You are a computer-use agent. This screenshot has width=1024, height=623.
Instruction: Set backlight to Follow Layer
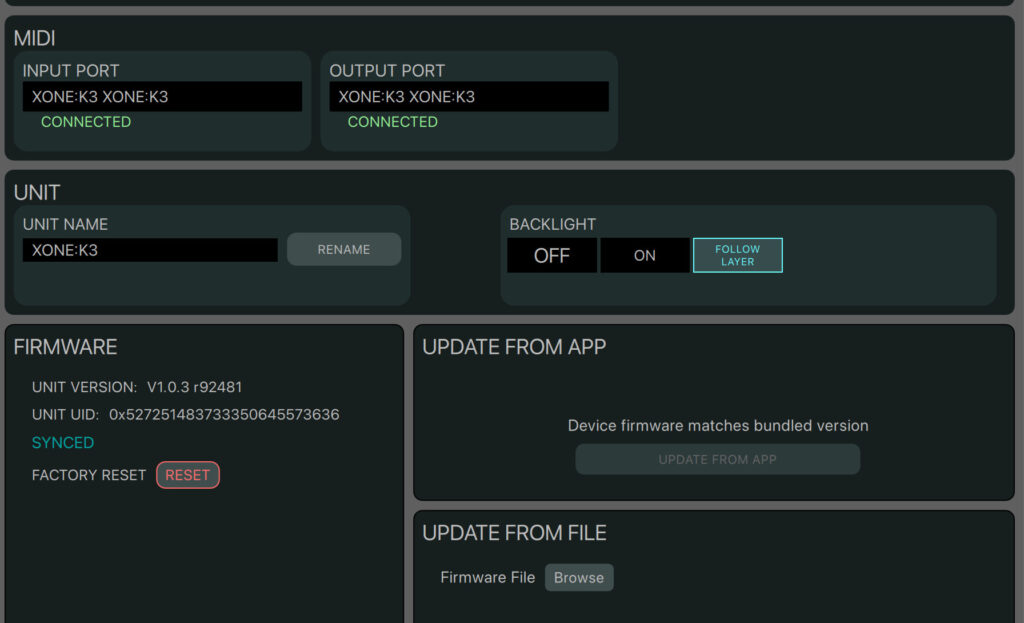[737, 255]
